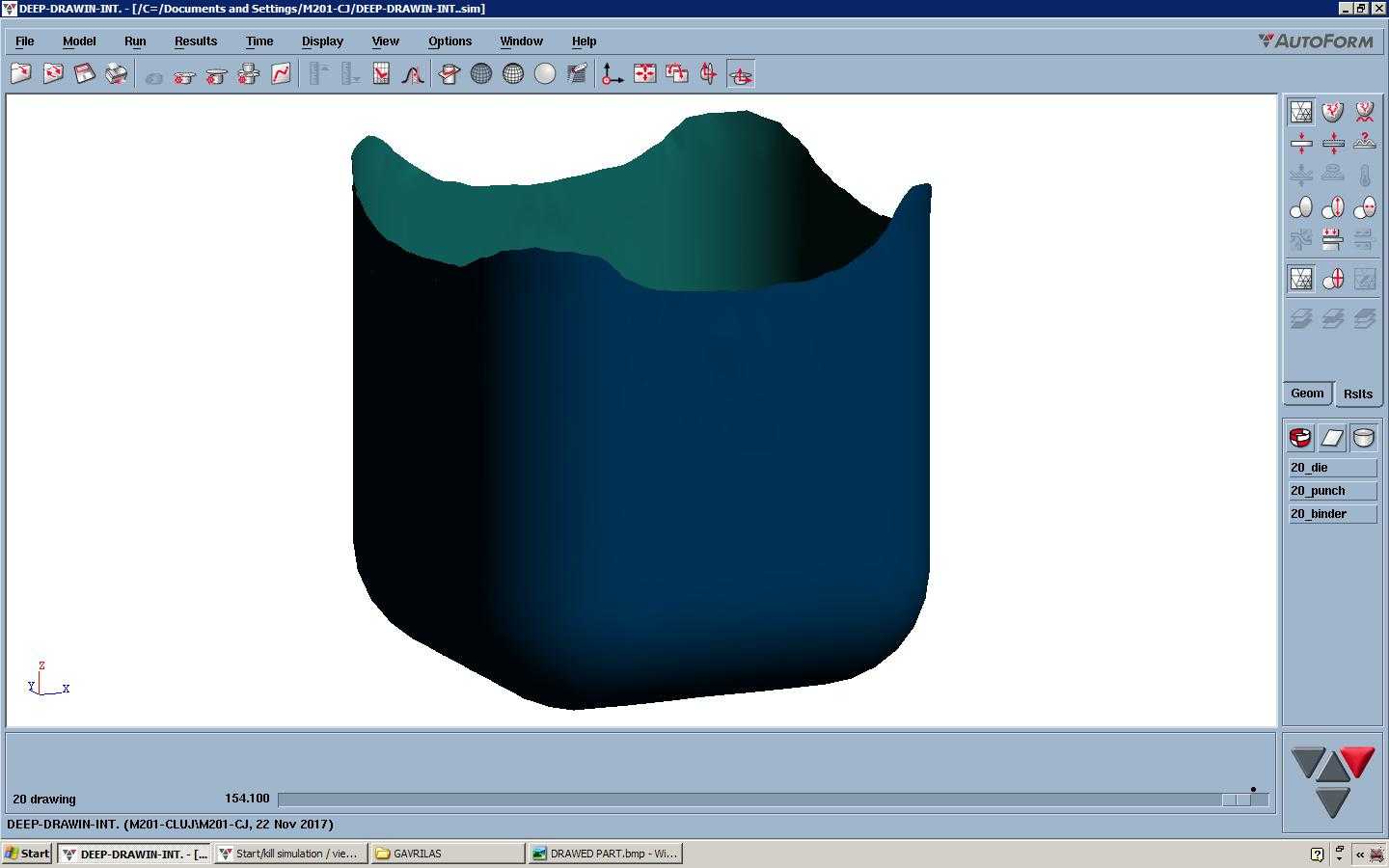The height and width of the screenshot is (868, 1389).
Task: Click the save diskette icon
Action: (x=85, y=74)
